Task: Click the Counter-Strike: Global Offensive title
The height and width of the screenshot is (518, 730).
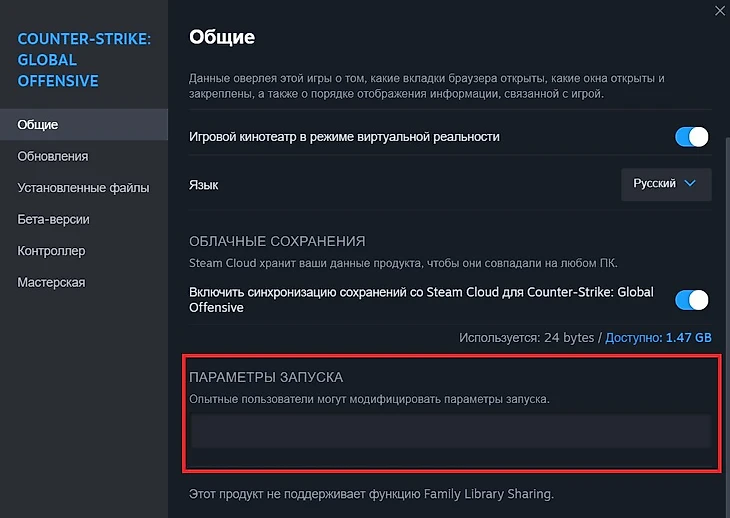Action: [84, 60]
